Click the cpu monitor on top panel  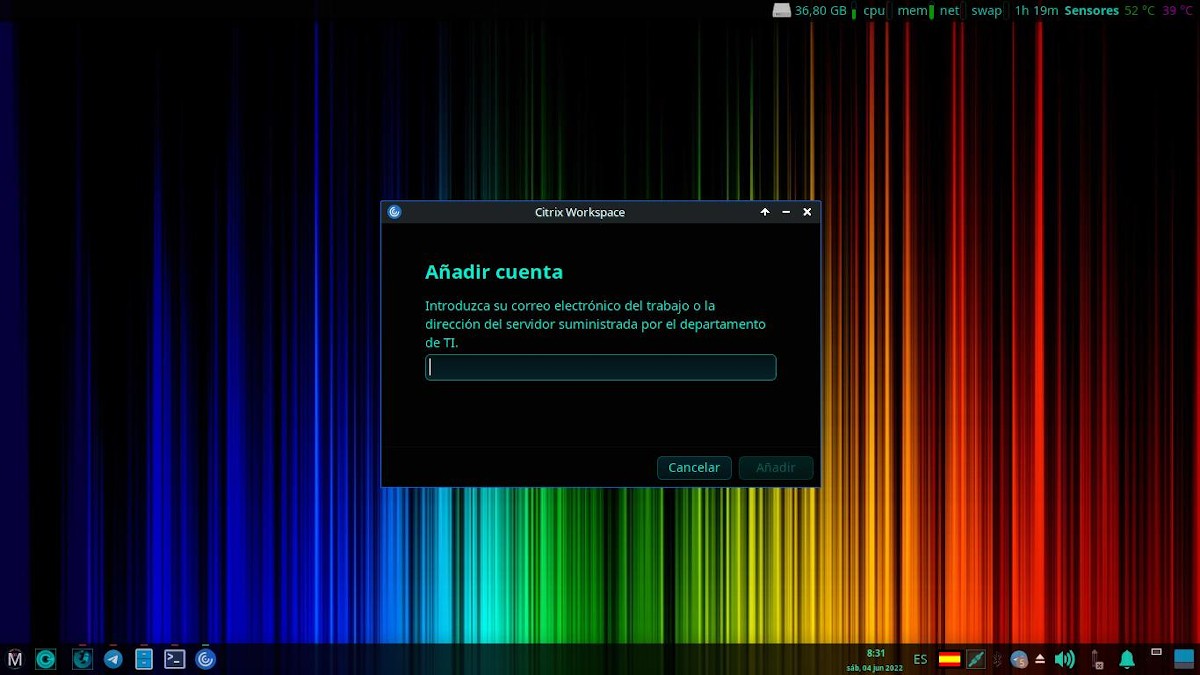872,10
